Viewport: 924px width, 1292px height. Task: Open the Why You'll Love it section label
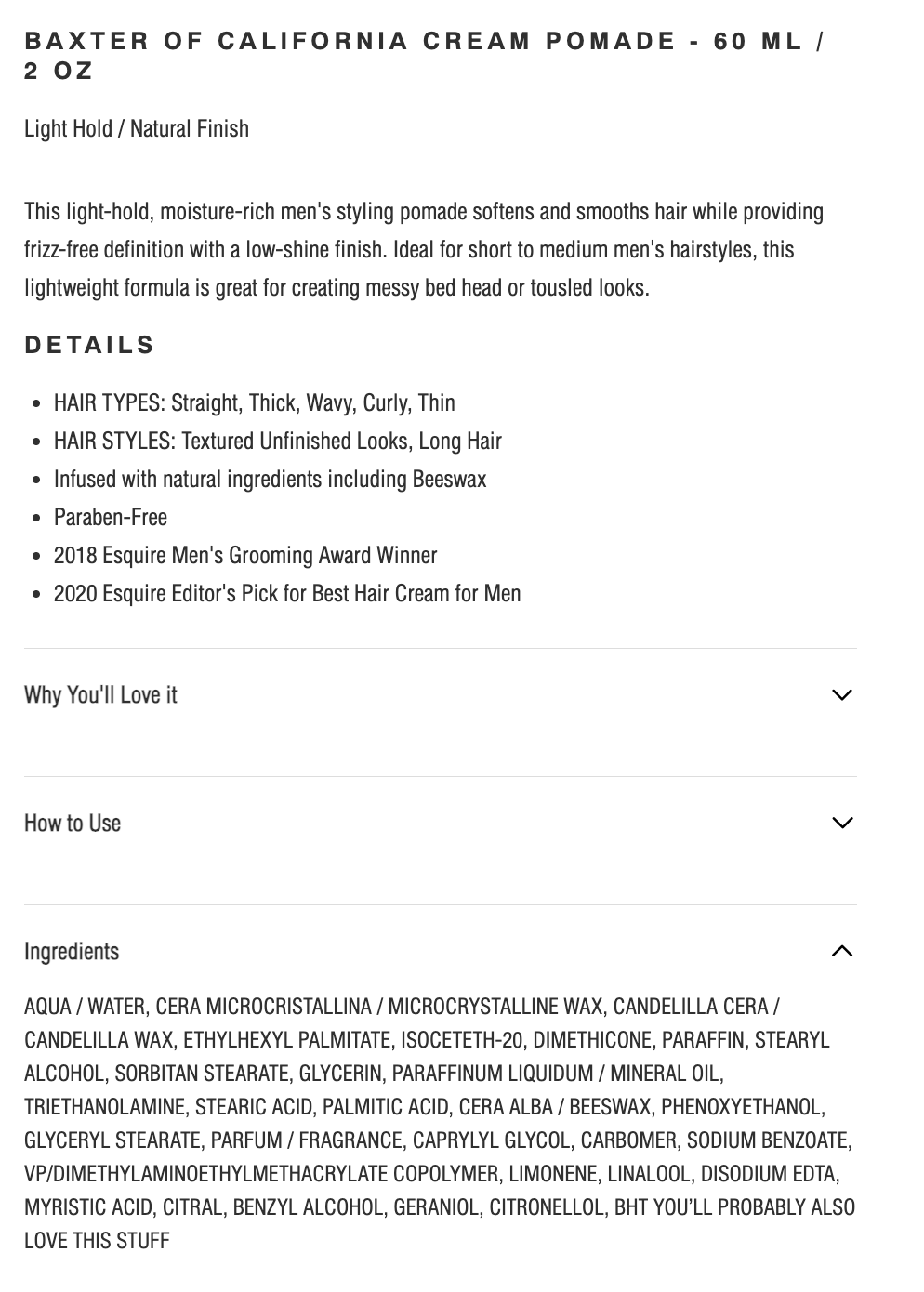coord(100,695)
